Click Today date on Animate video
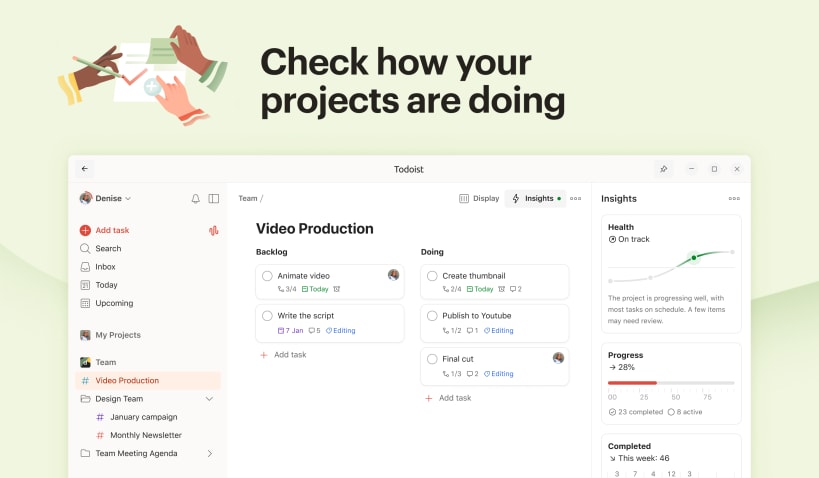Image resolution: width=819 pixels, height=478 pixels. click(x=315, y=289)
